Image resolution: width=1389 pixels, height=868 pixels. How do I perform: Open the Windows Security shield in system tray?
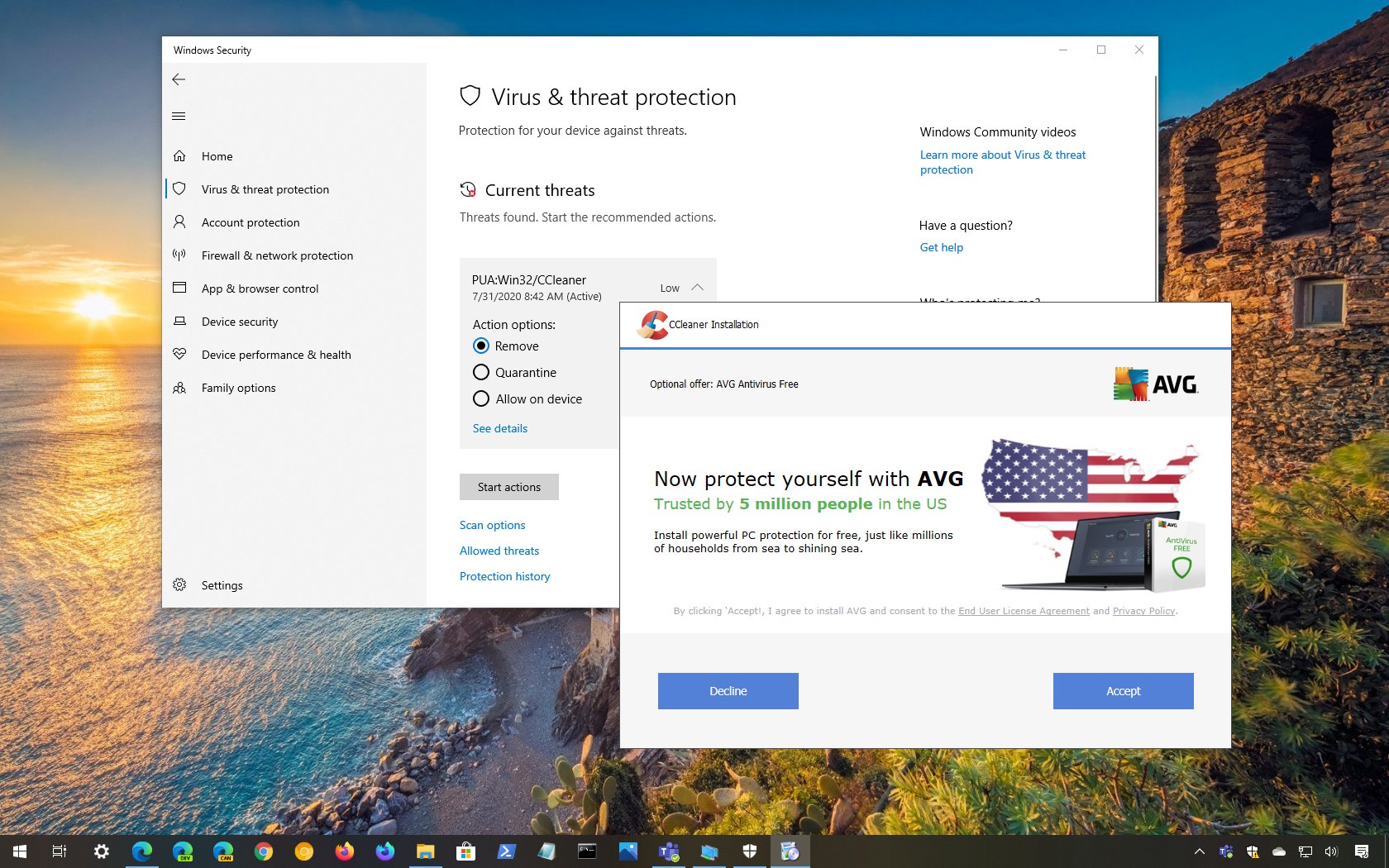click(1253, 851)
